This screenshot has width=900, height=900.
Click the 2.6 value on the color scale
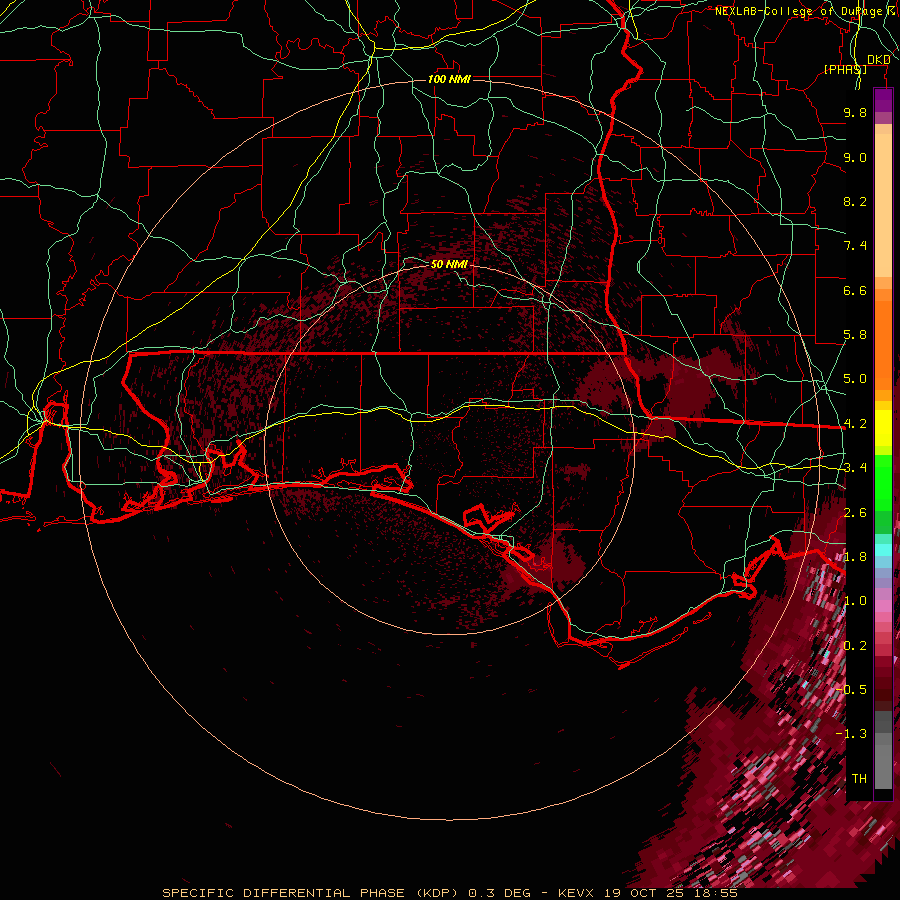(x=855, y=513)
